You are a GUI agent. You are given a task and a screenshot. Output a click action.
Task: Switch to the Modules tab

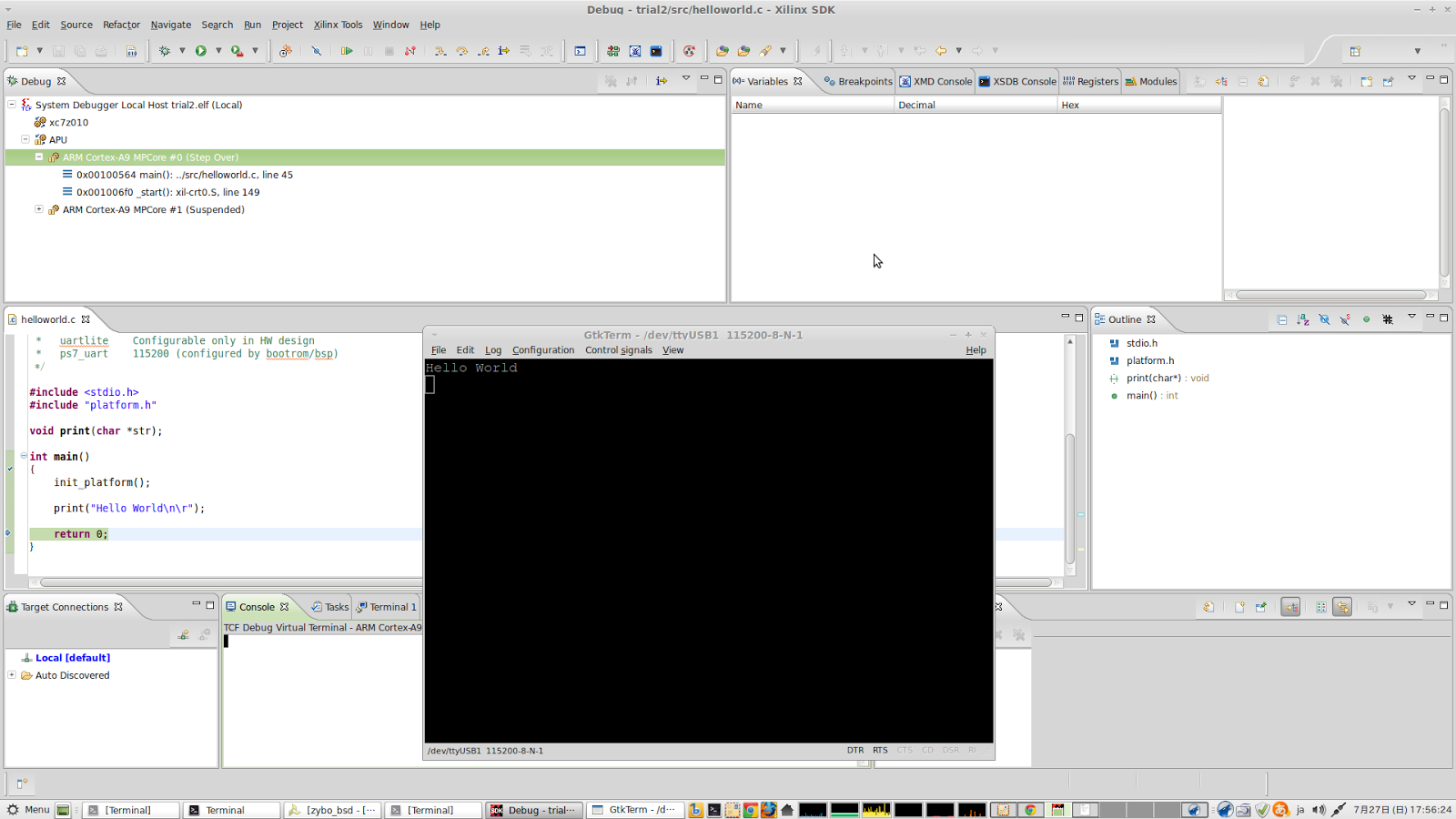coord(1150,81)
